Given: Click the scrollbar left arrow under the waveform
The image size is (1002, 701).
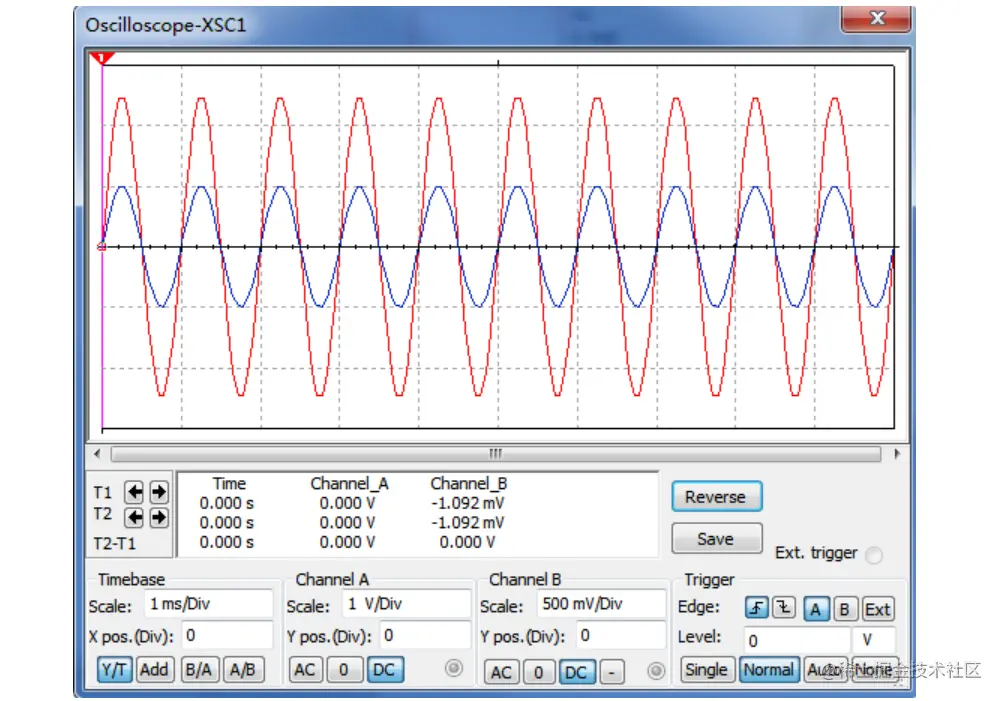Looking at the screenshot, I should 97,454.
